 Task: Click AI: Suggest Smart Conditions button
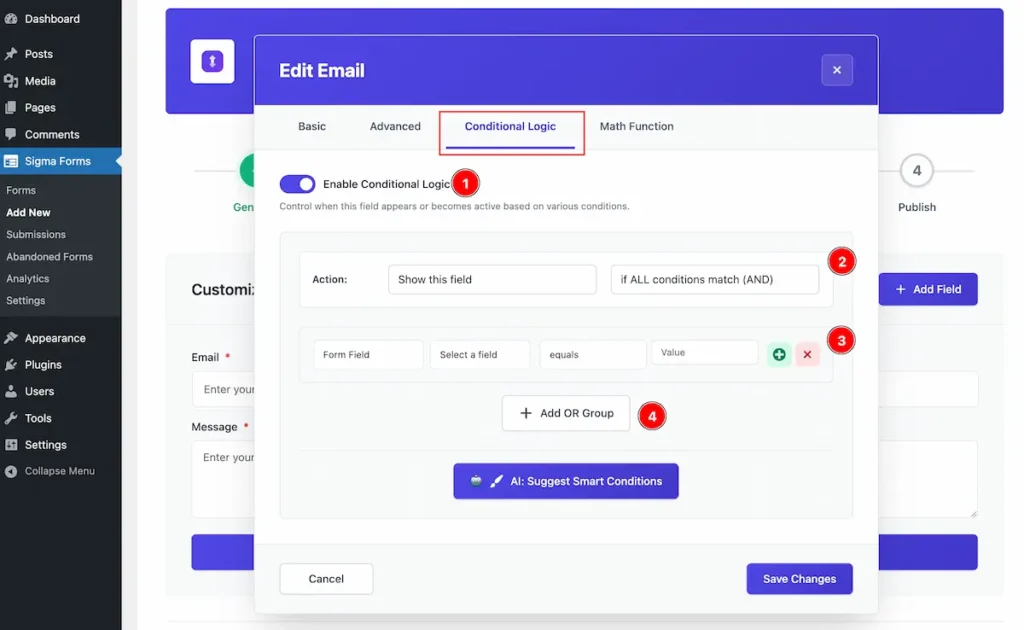point(566,481)
